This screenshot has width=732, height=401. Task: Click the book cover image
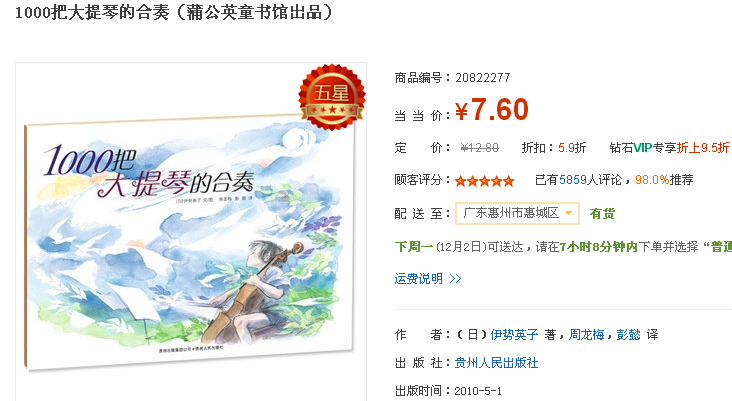coord(189,243)
